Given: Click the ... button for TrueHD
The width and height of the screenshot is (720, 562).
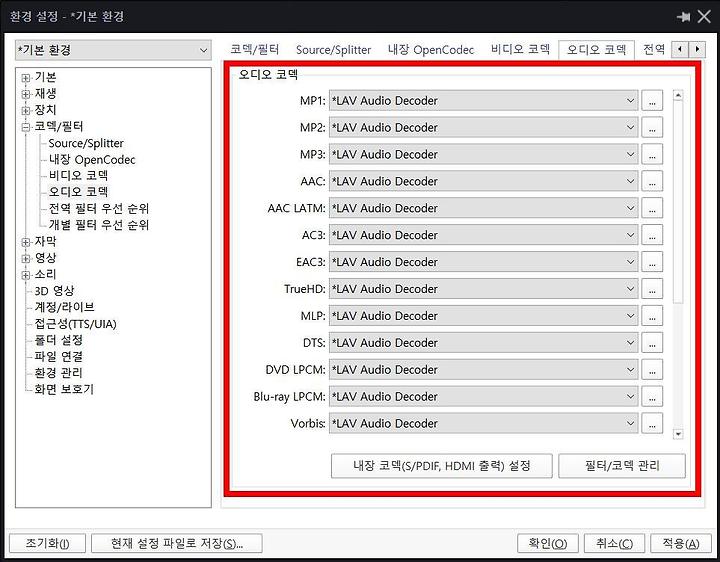Looking at the screenshot, I should pos(652,289).
